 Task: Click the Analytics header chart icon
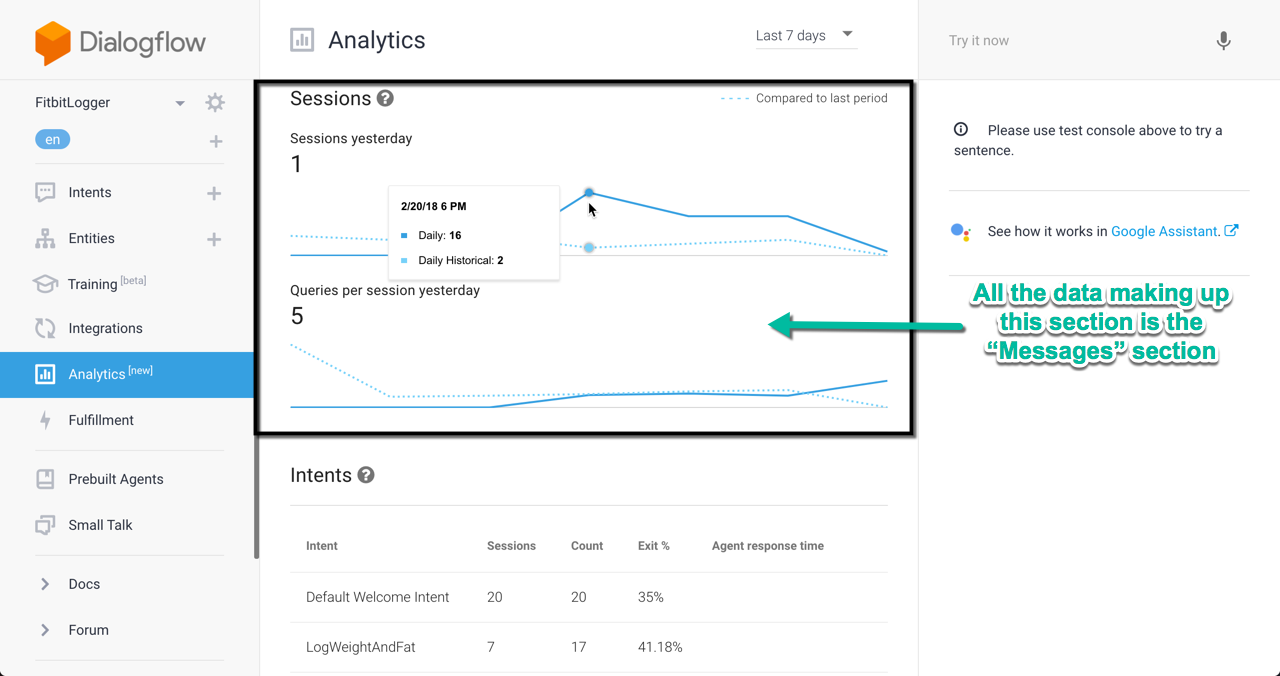[x=302, y=40]
